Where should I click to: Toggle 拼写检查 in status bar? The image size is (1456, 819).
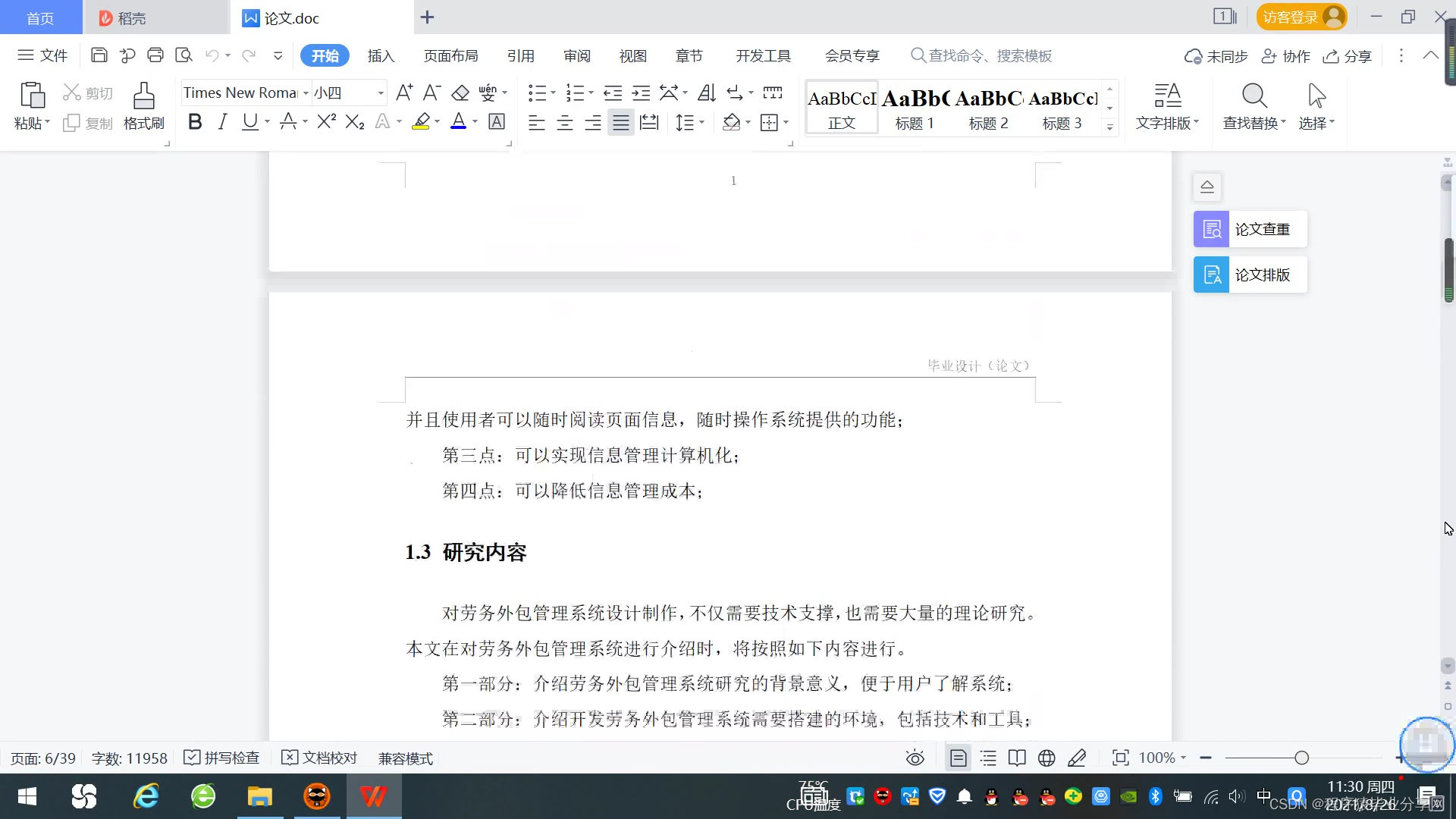click(222, 758)
